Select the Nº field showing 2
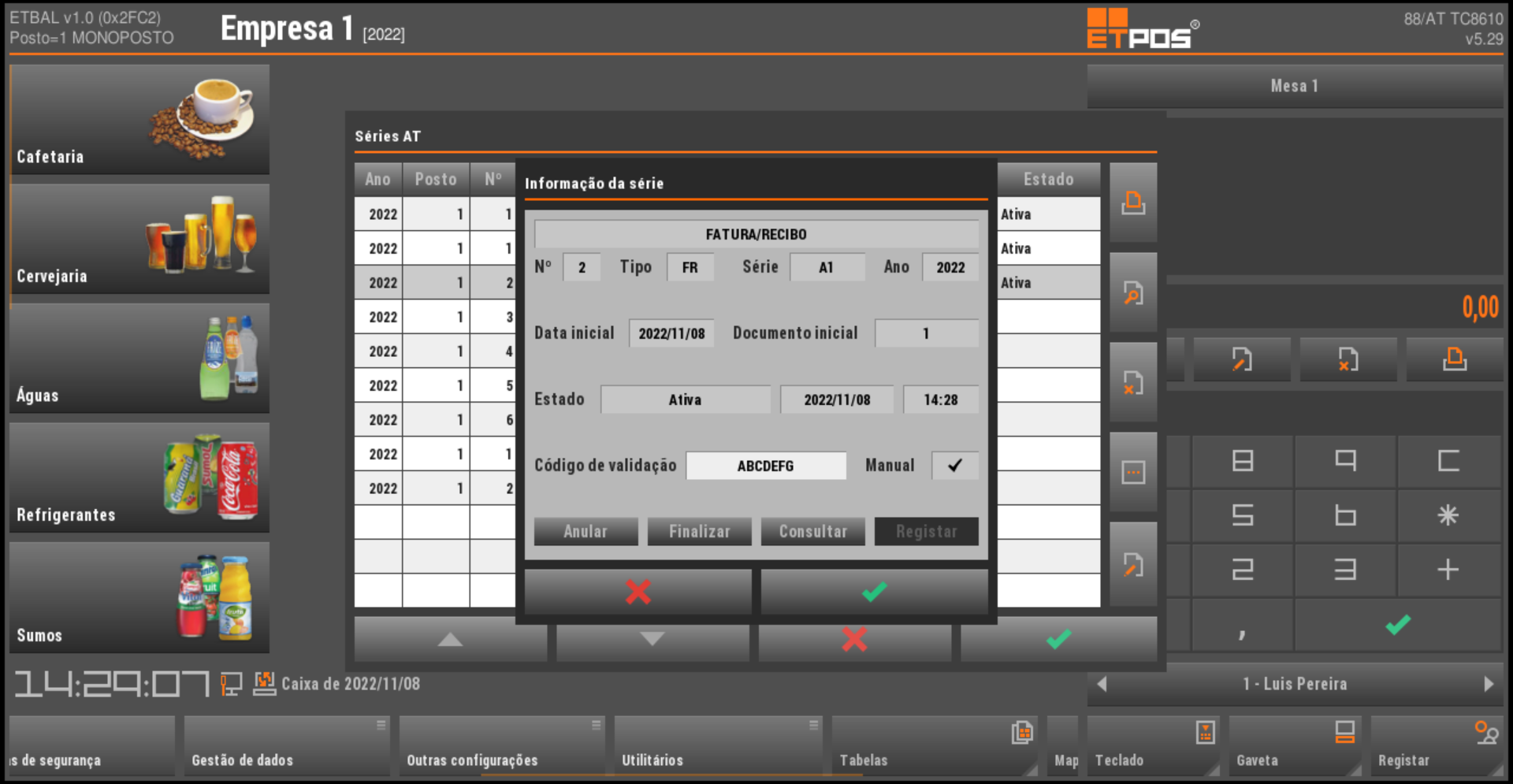This screenshot has height=784, width=1513. click(582, 267)
